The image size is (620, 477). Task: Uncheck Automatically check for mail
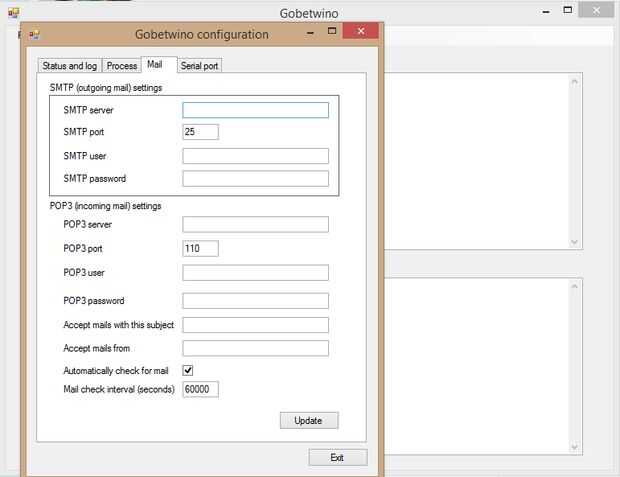pyautogui.click(x=188, y=370)
